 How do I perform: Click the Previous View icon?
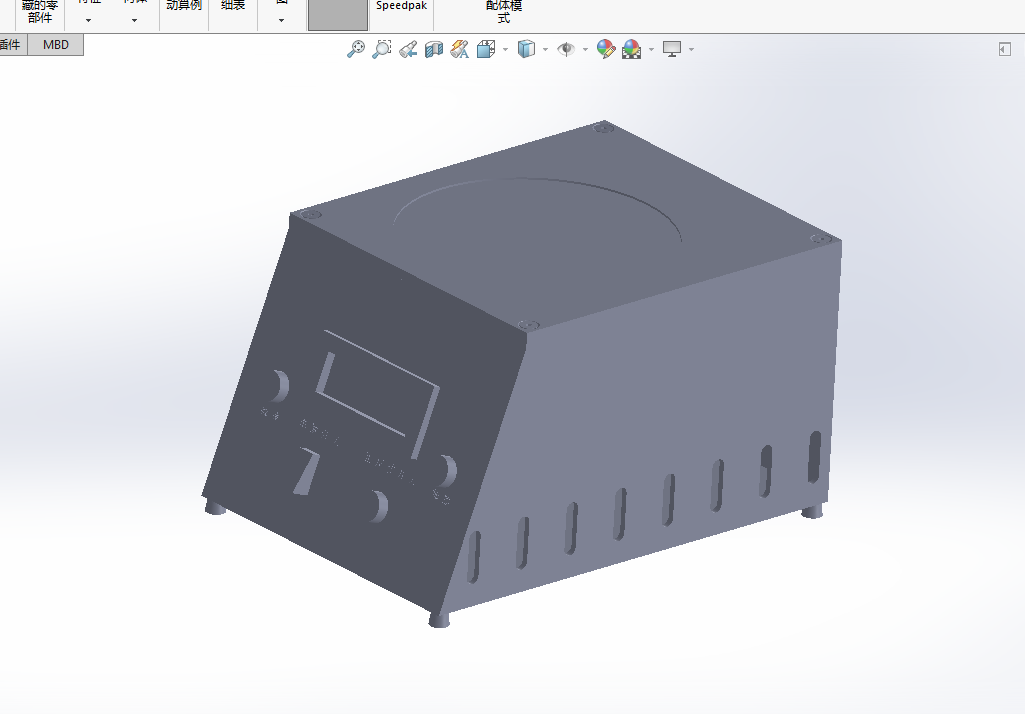(x=408, y=49)
